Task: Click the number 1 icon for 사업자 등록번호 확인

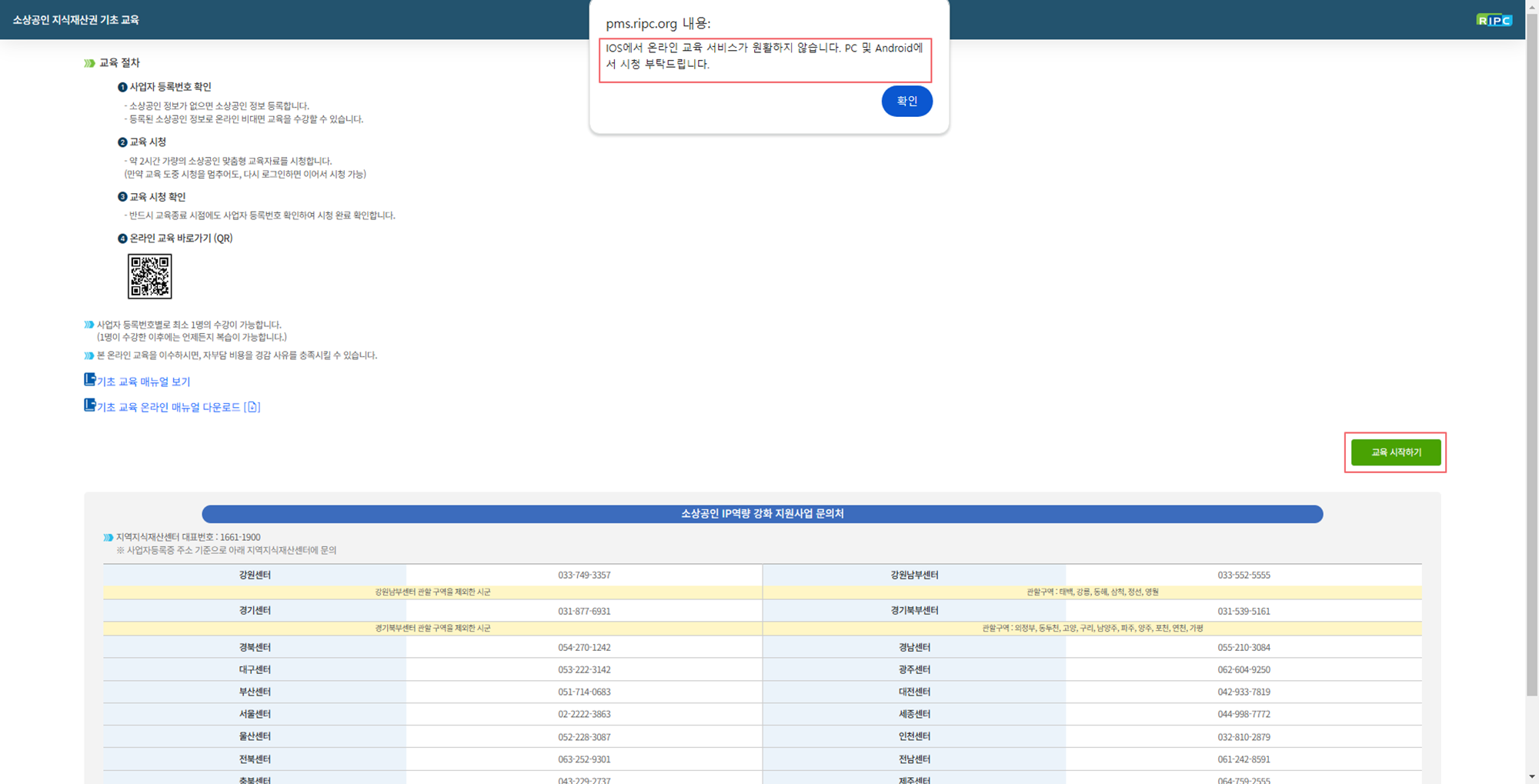Action: [x=122, y=88]
